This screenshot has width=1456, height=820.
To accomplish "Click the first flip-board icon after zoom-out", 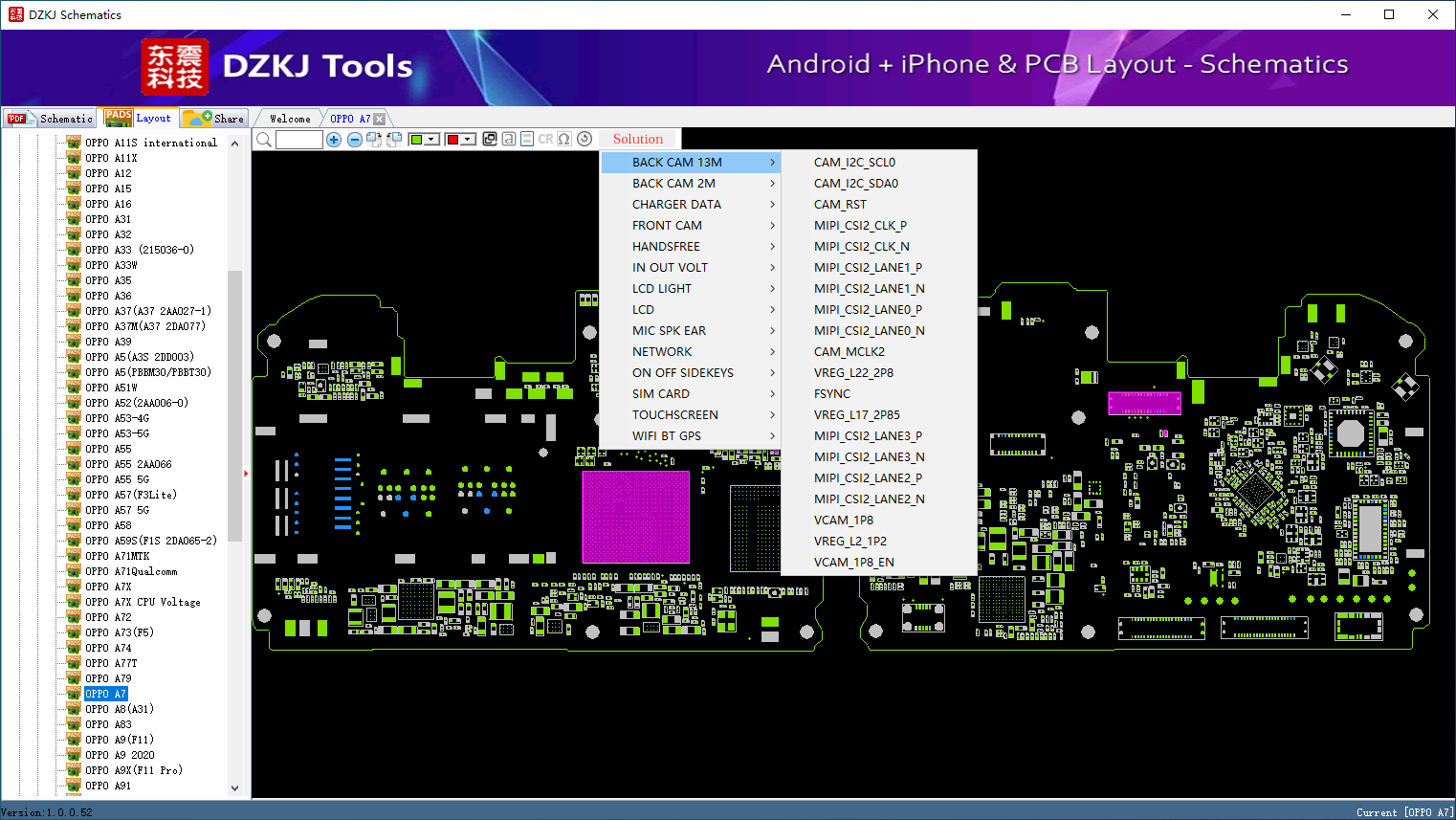I will coord(374,140).
